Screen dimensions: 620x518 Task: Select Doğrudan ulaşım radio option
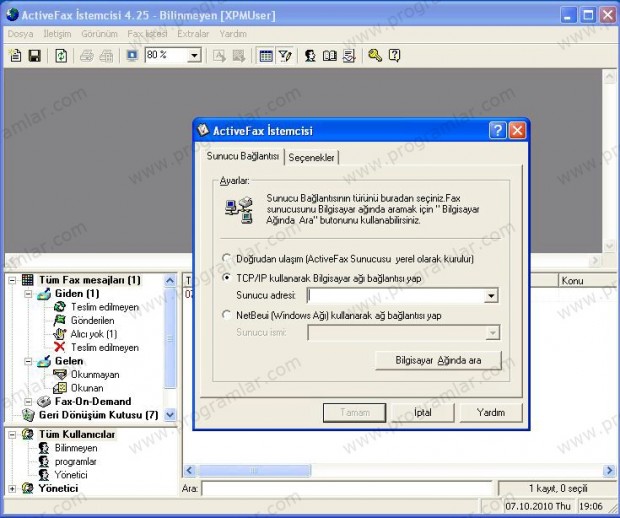click(x=227, y=259)
